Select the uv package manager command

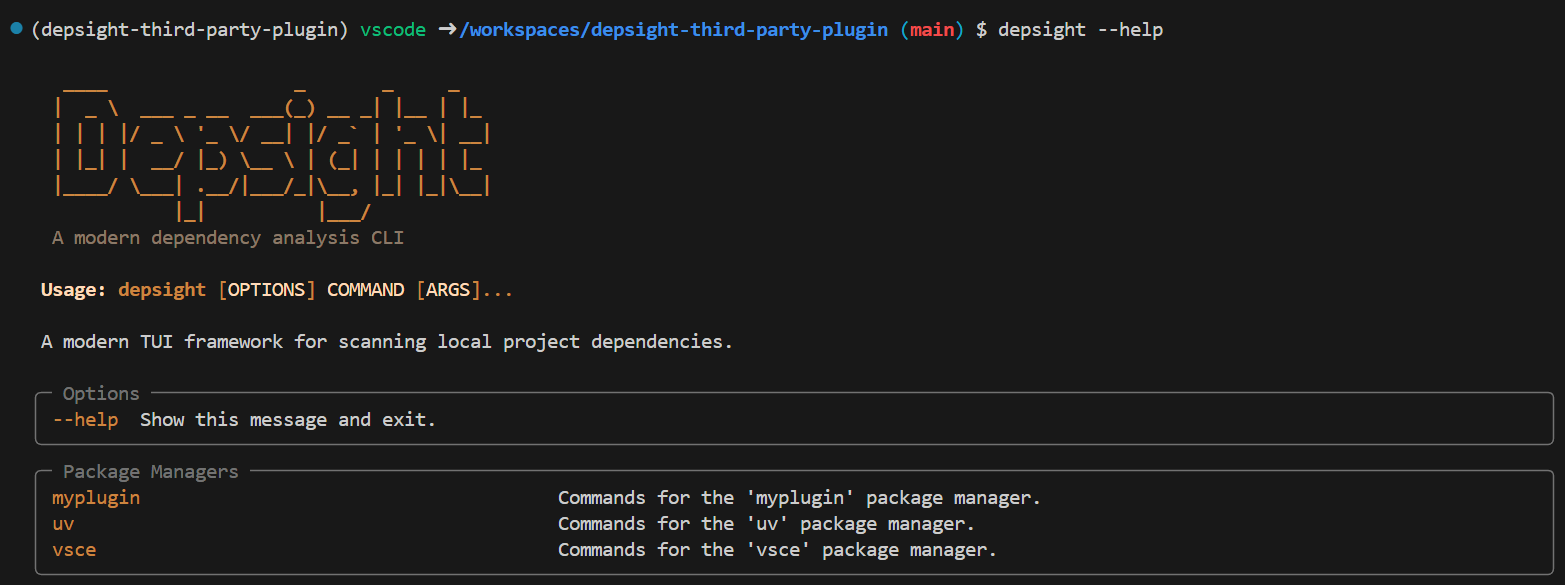[62, 523]
